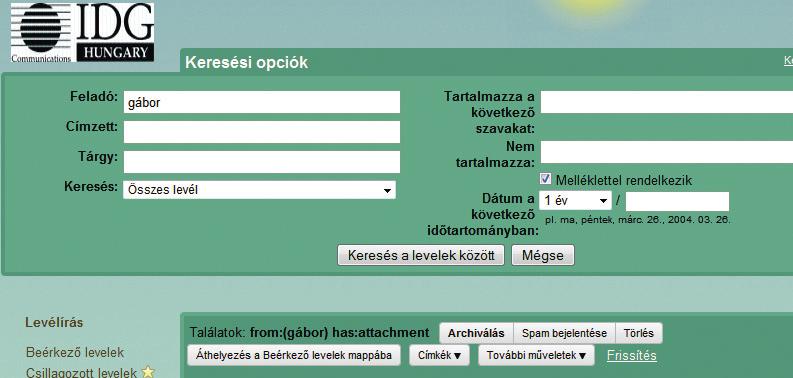Click the date input field after the slash
The height and width of the screenshot is (378, 793).
click(x=677, y=201)
